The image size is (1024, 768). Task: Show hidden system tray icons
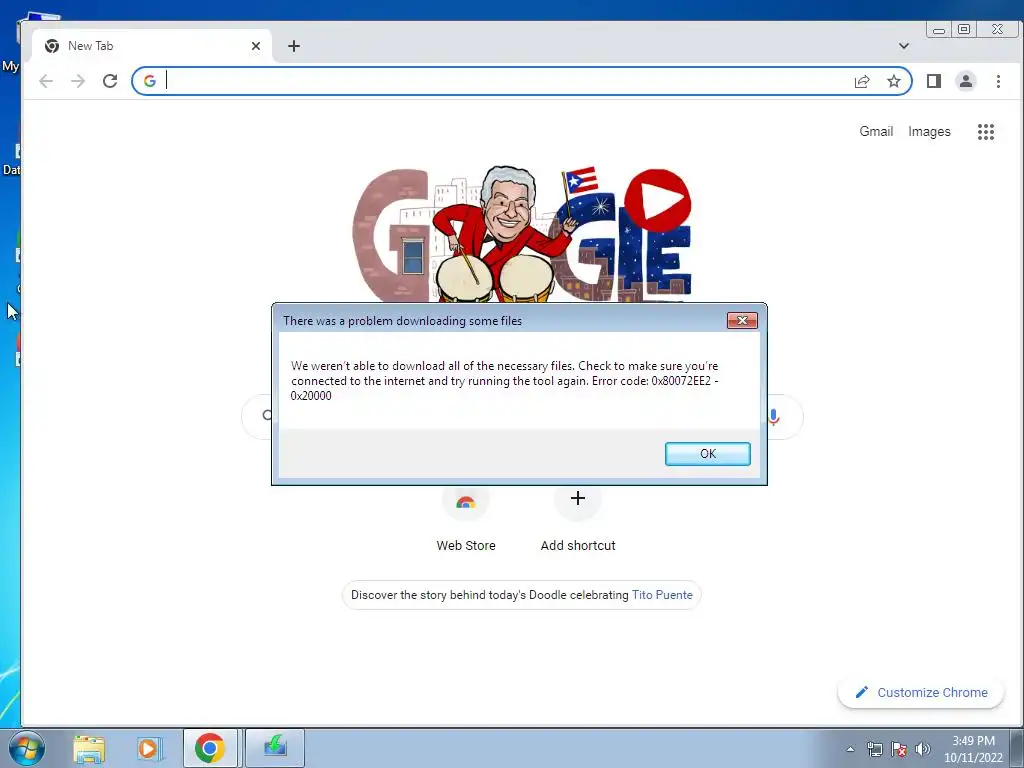(850, 749)
